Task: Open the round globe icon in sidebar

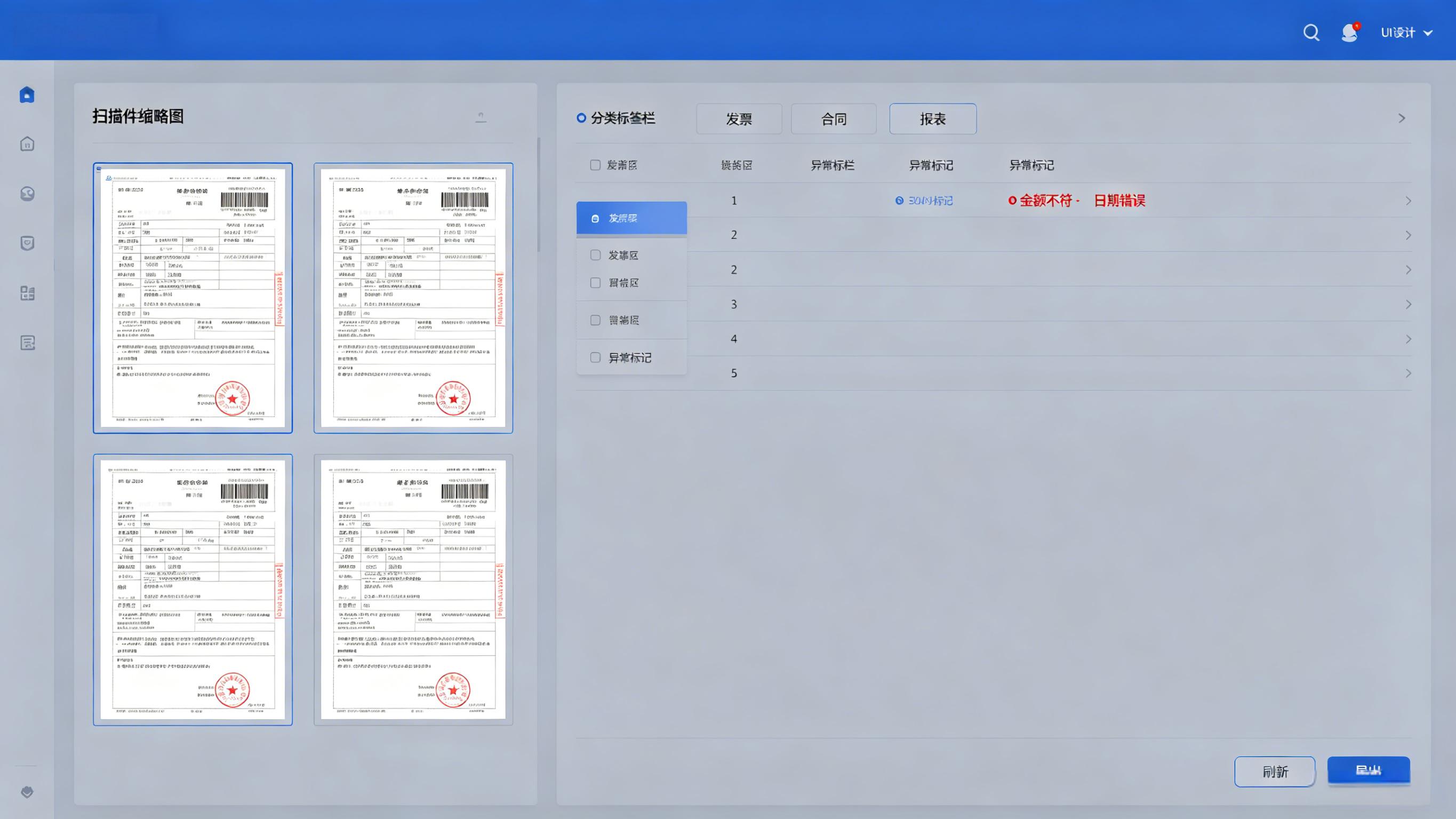Action: pyautogui.click(x=27, y=194)
